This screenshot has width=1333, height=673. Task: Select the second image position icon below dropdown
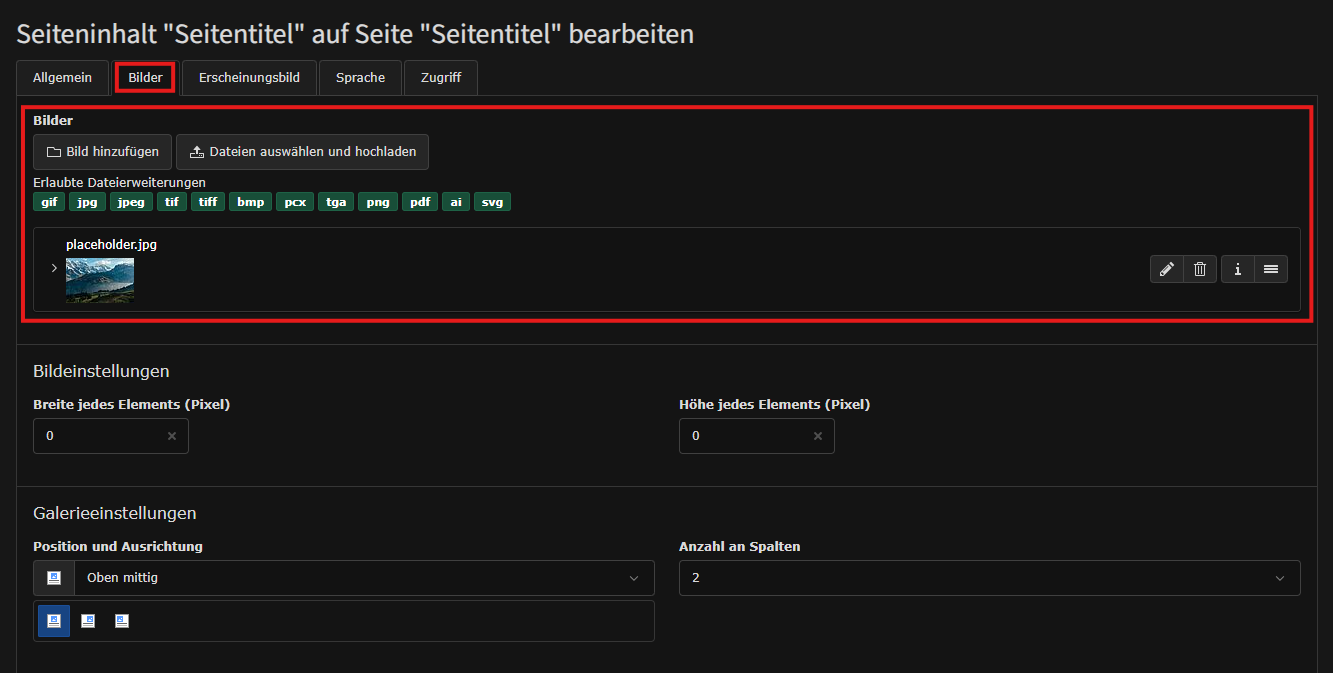point(88,621)
